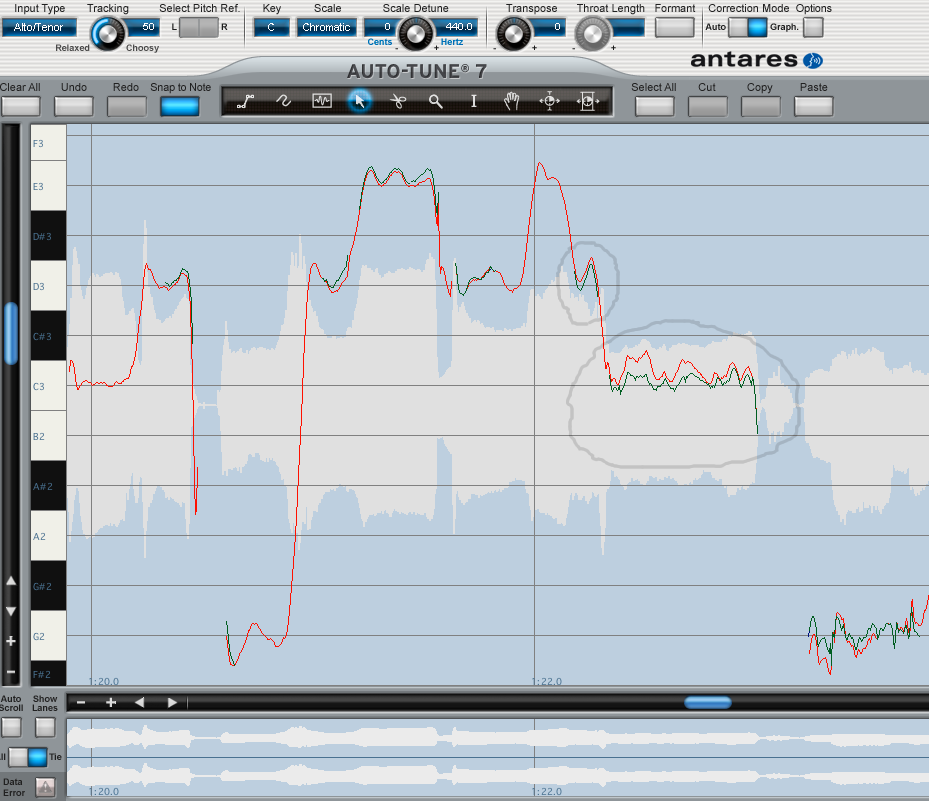Viewport: 929px width, 801px height.
Task: Select the Magnifying Glass zoom tool
Action: [435, 101]
